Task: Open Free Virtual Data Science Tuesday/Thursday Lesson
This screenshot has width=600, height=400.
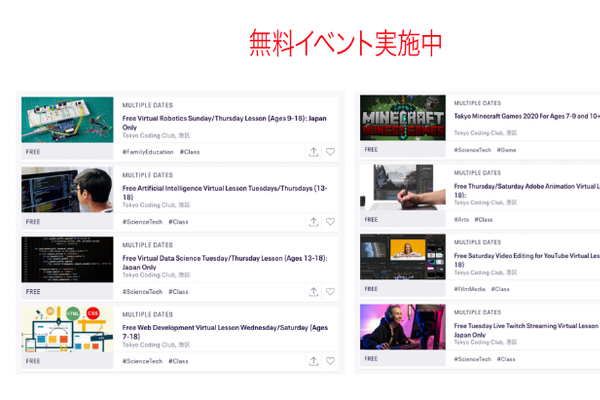Action: (x=225, y=263)
